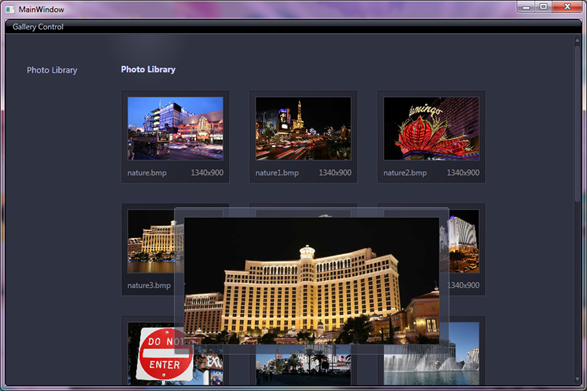Click the nature2.bmp file name label
The width and height of the screenshot is (587, 391).
point(405,173)
